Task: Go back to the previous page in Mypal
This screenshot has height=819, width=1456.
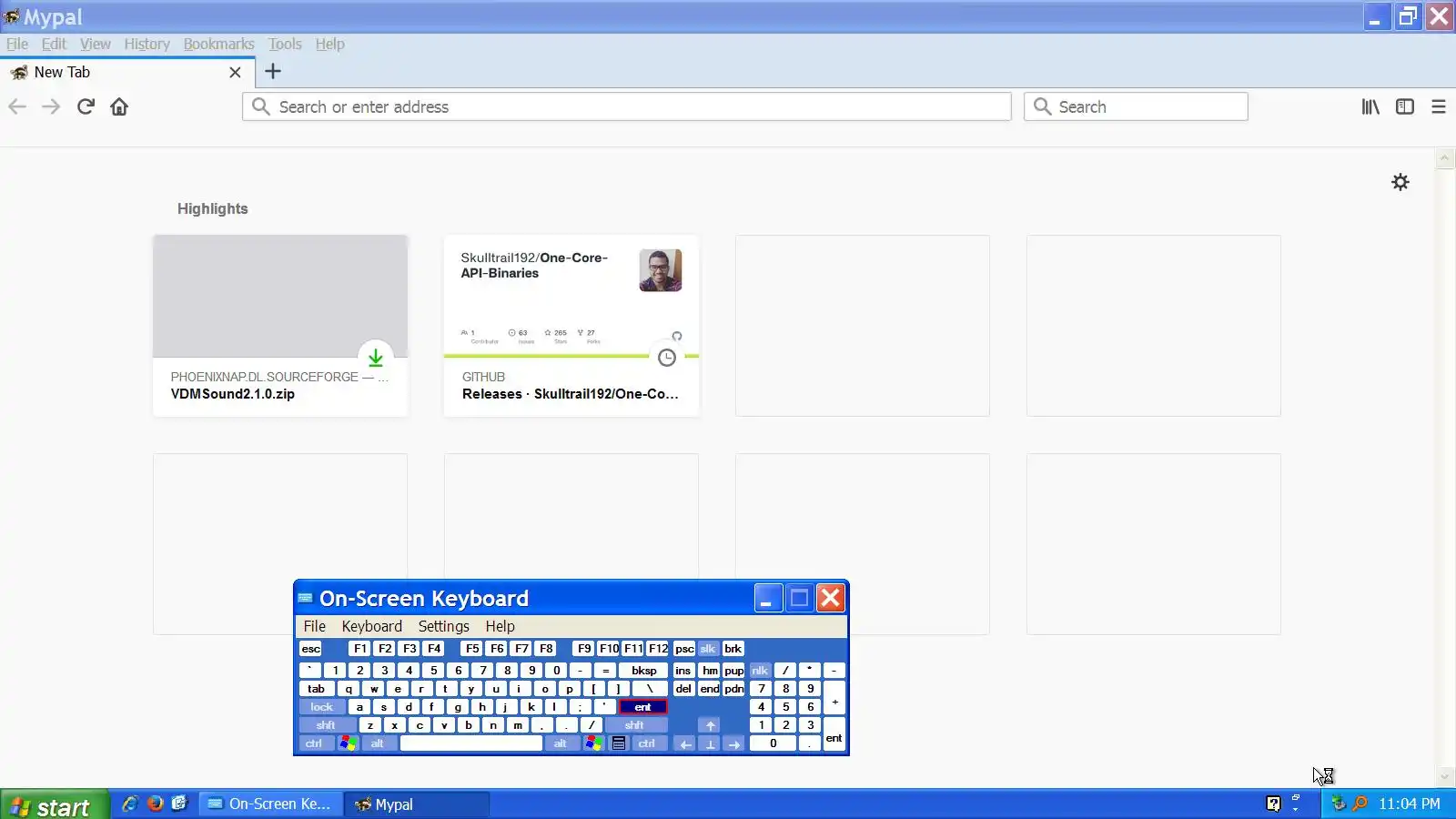Action: pos(17,106)
